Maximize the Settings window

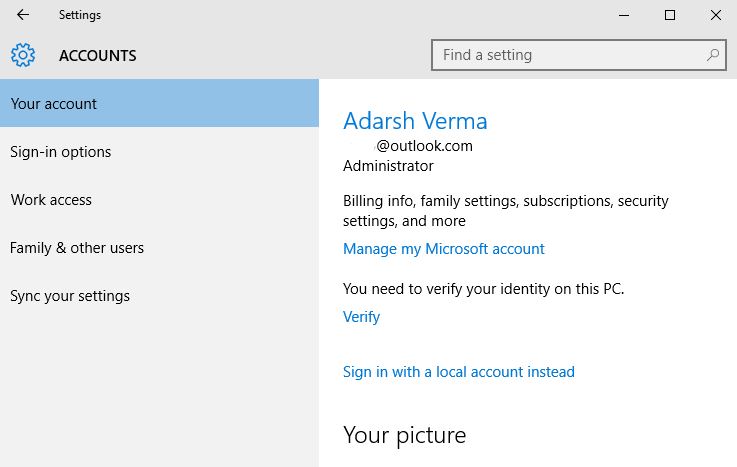pos(669,15)
